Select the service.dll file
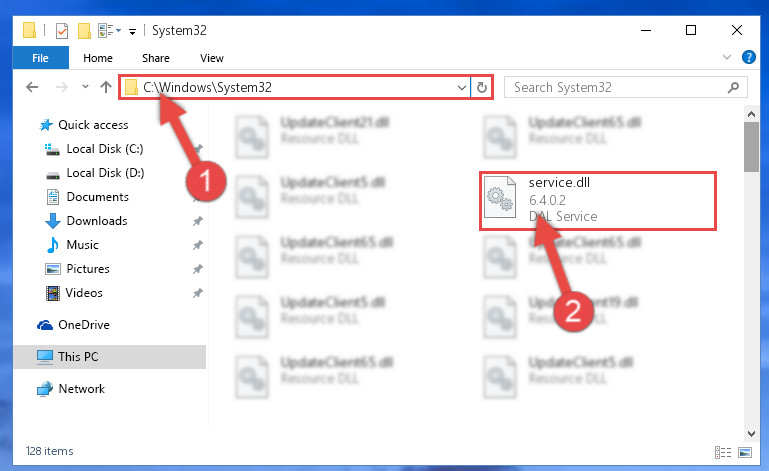 [x=598, y=200]
